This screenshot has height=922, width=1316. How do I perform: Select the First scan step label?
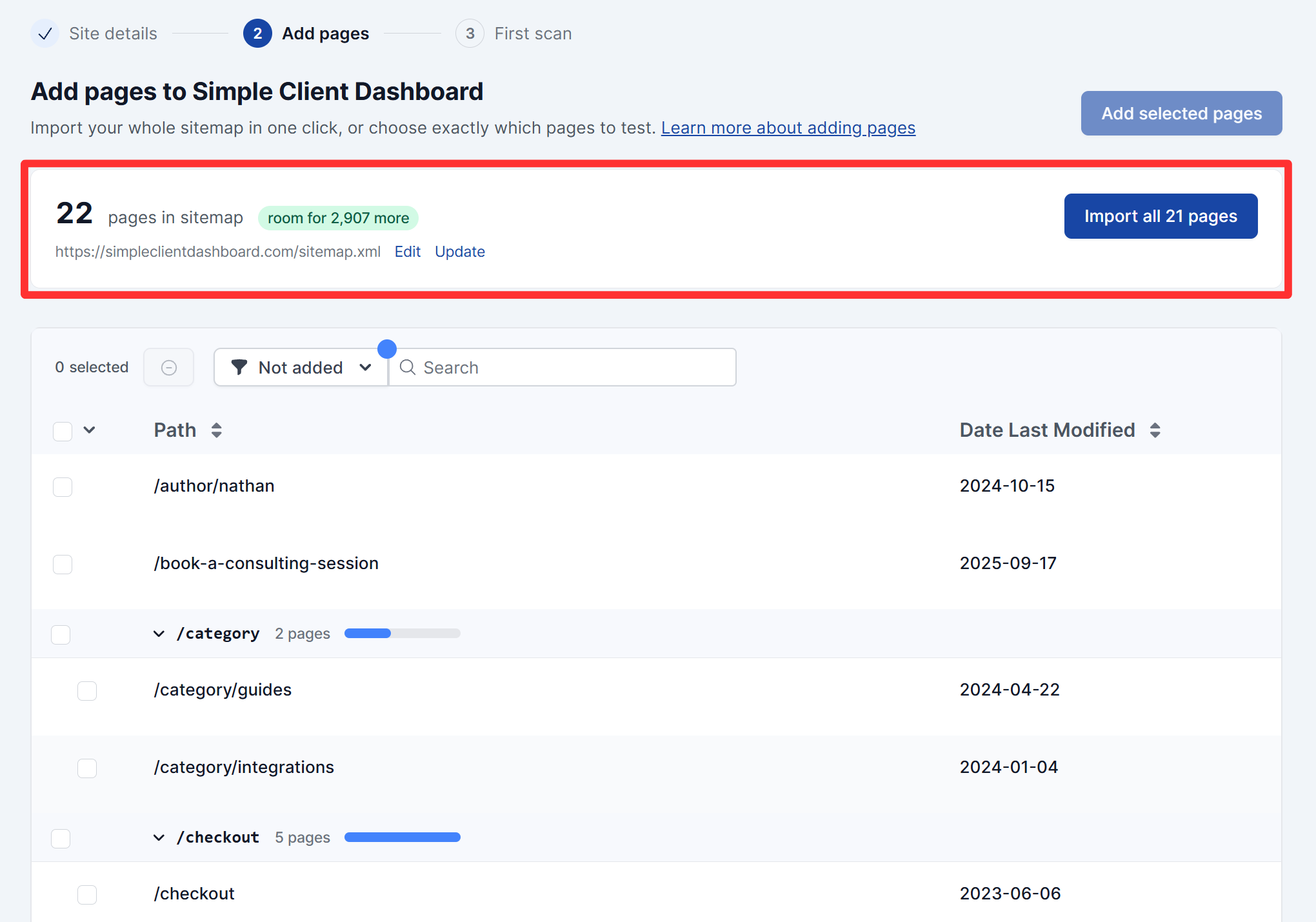(533, 34)
